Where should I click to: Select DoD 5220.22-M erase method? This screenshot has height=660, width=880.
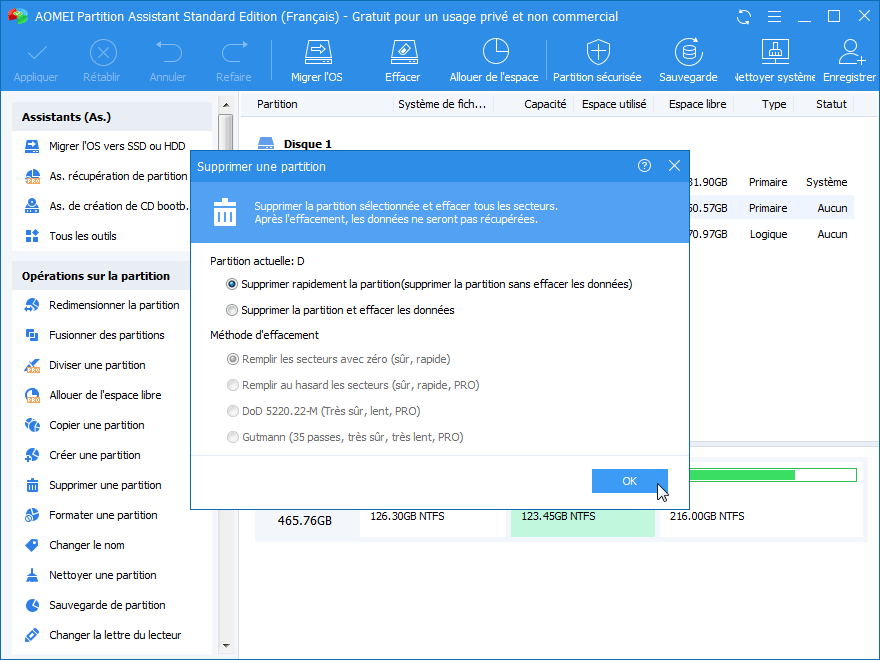click(x=324, y=411)
